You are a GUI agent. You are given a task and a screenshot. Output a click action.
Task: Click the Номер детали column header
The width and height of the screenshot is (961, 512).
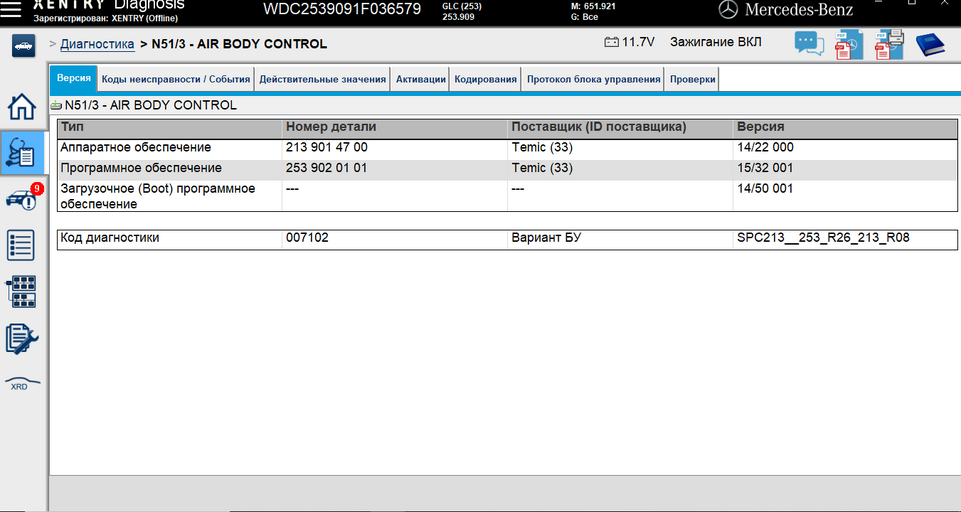(395, 128)
